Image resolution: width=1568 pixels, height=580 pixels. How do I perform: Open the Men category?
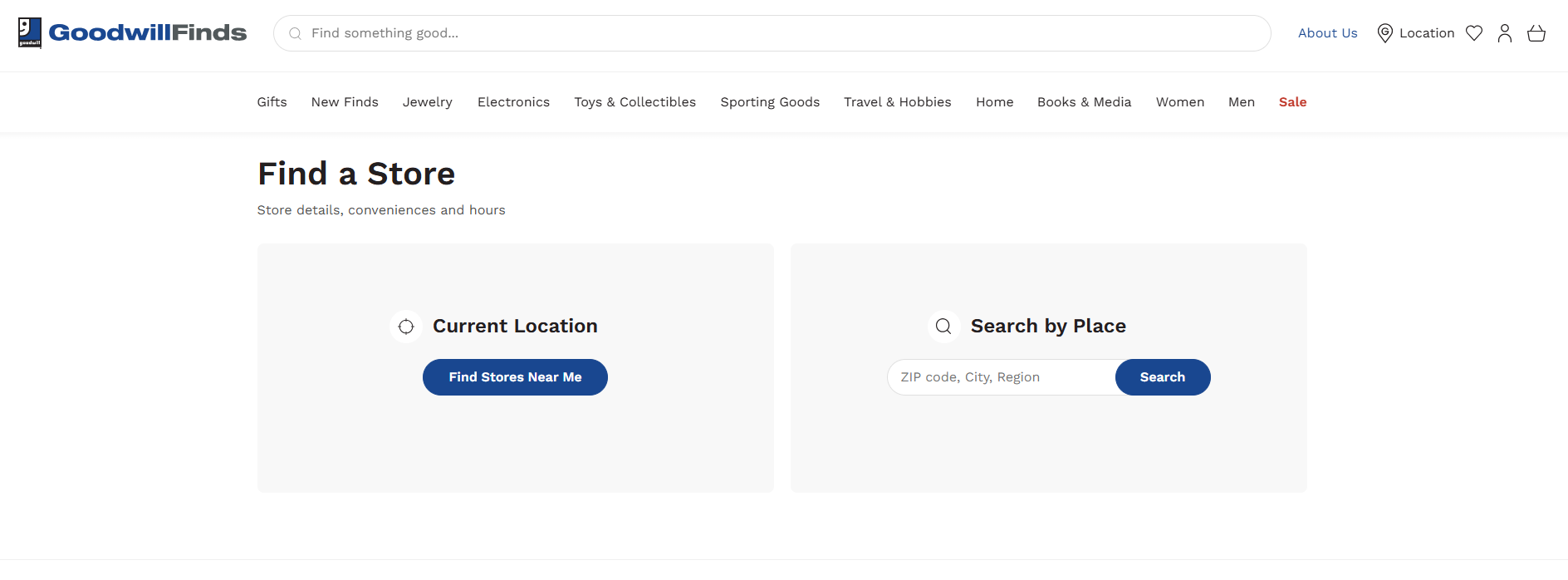coord(1242,102)
